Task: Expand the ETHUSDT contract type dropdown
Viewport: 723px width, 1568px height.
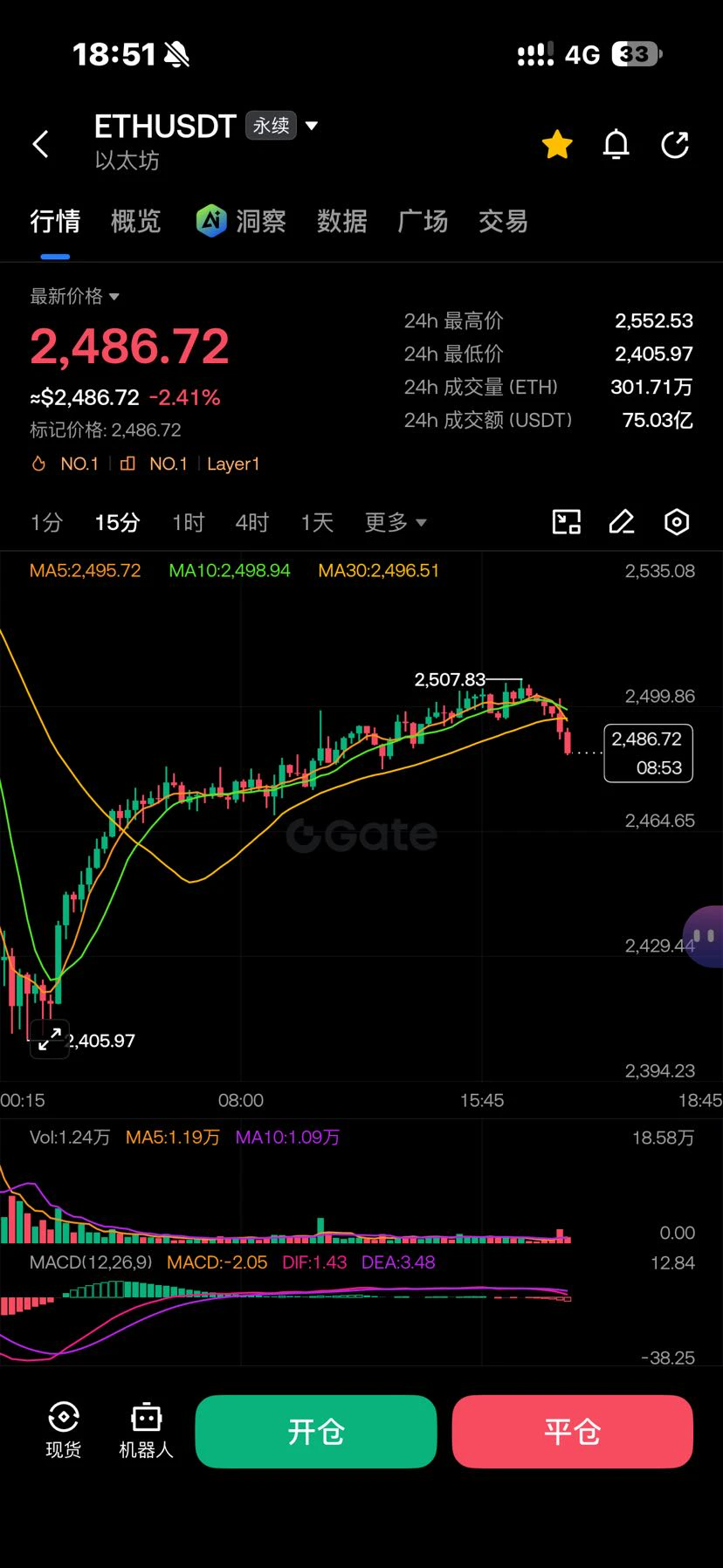Action: coord(312,126)
